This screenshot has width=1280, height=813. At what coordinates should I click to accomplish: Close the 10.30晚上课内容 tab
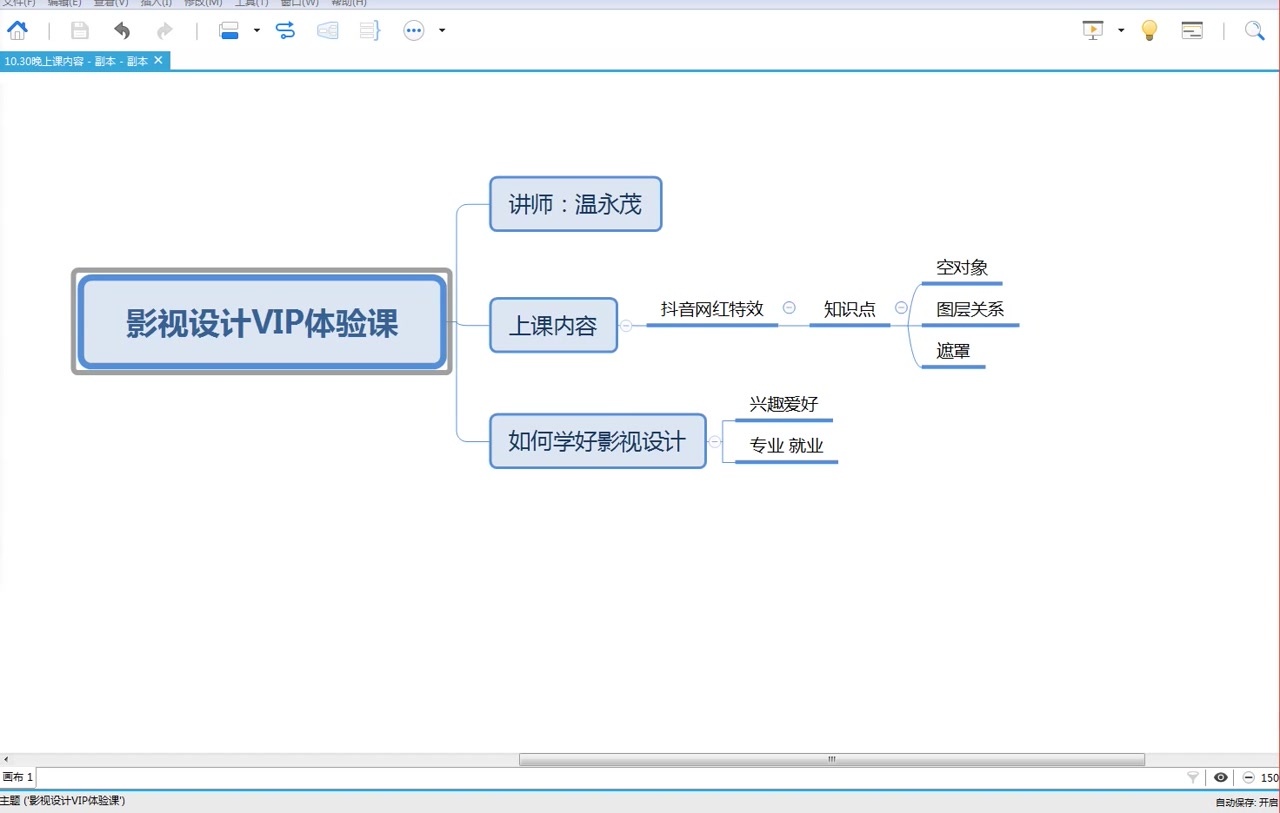coord(158,60)
